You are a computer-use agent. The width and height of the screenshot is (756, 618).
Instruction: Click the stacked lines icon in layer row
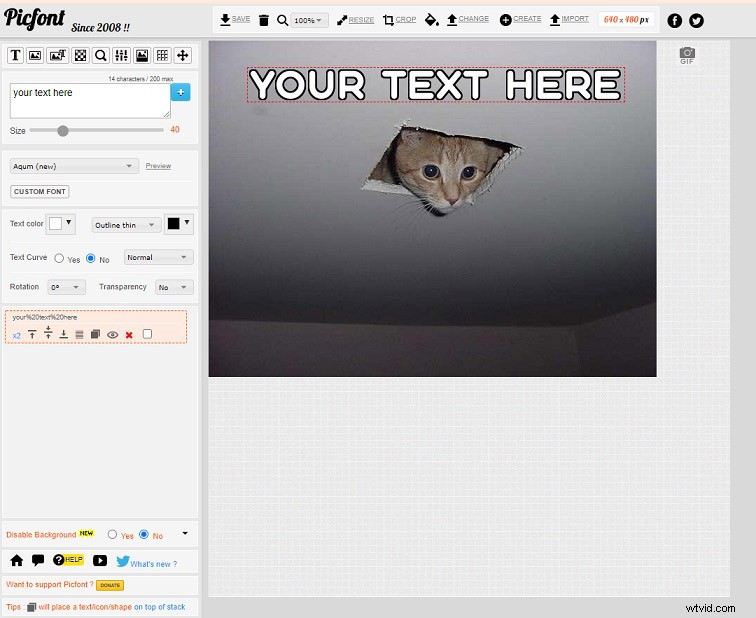pyautogui.click(x=80, y=335)
